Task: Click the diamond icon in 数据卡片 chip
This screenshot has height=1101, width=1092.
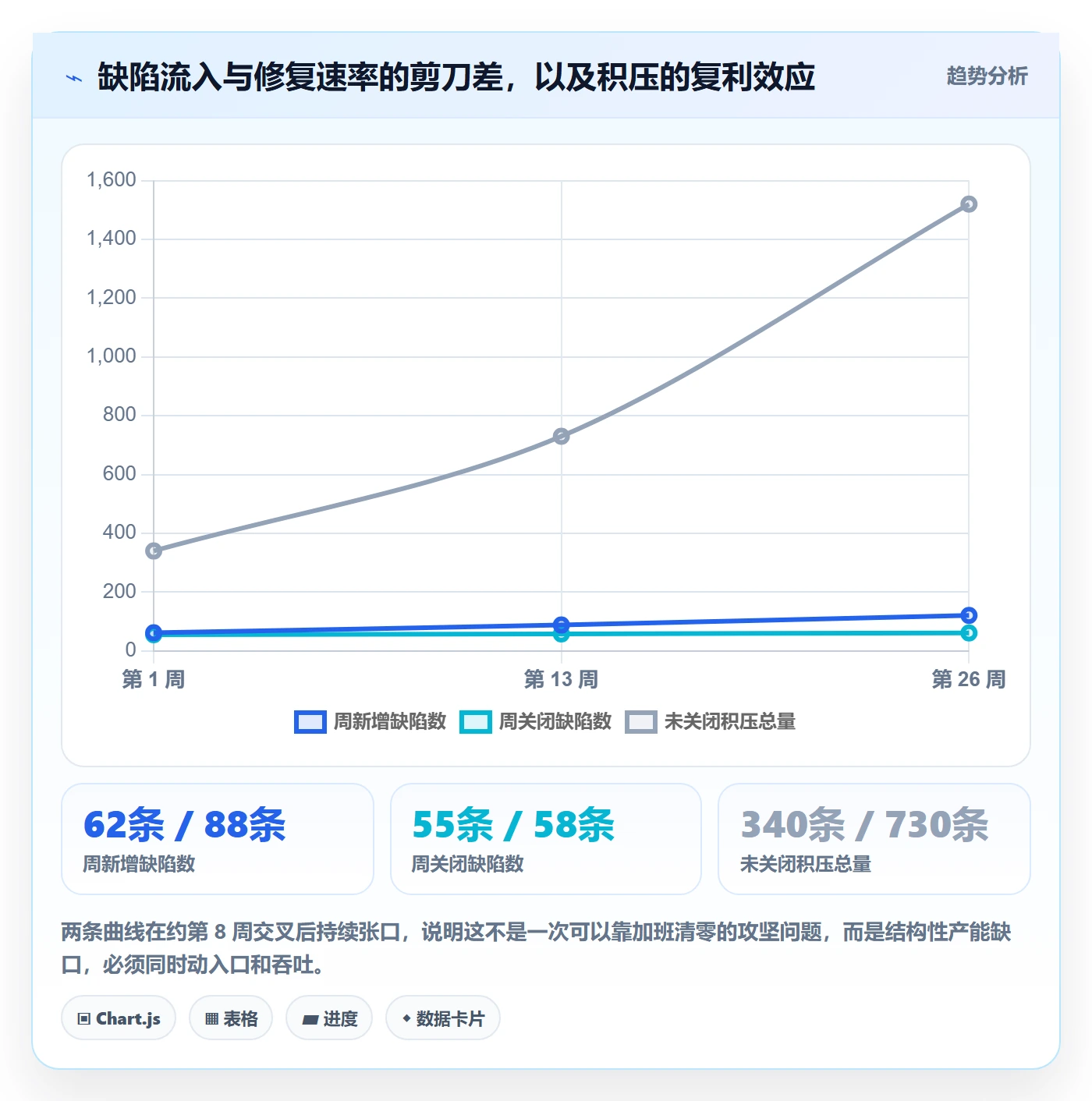Action: [406, 1018]
